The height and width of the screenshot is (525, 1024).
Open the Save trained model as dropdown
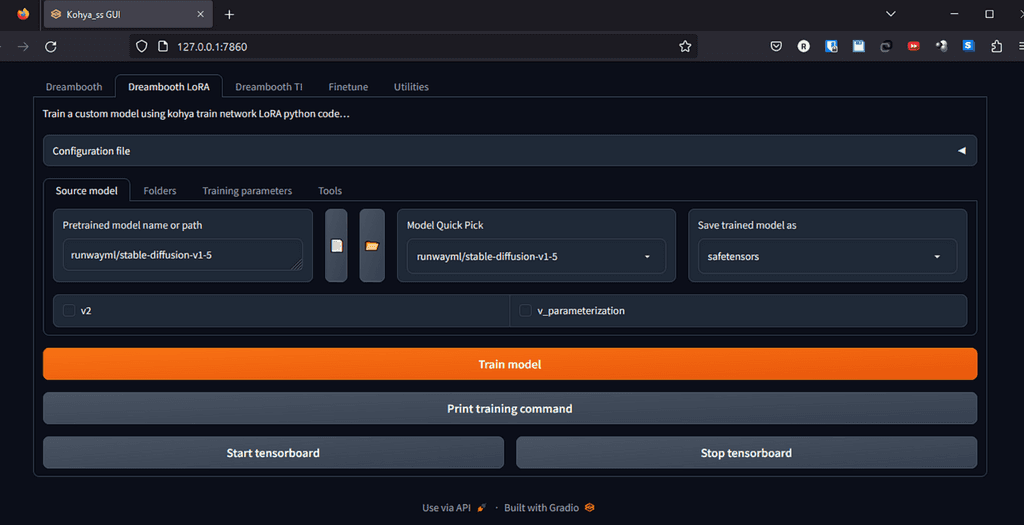[827, 257]
